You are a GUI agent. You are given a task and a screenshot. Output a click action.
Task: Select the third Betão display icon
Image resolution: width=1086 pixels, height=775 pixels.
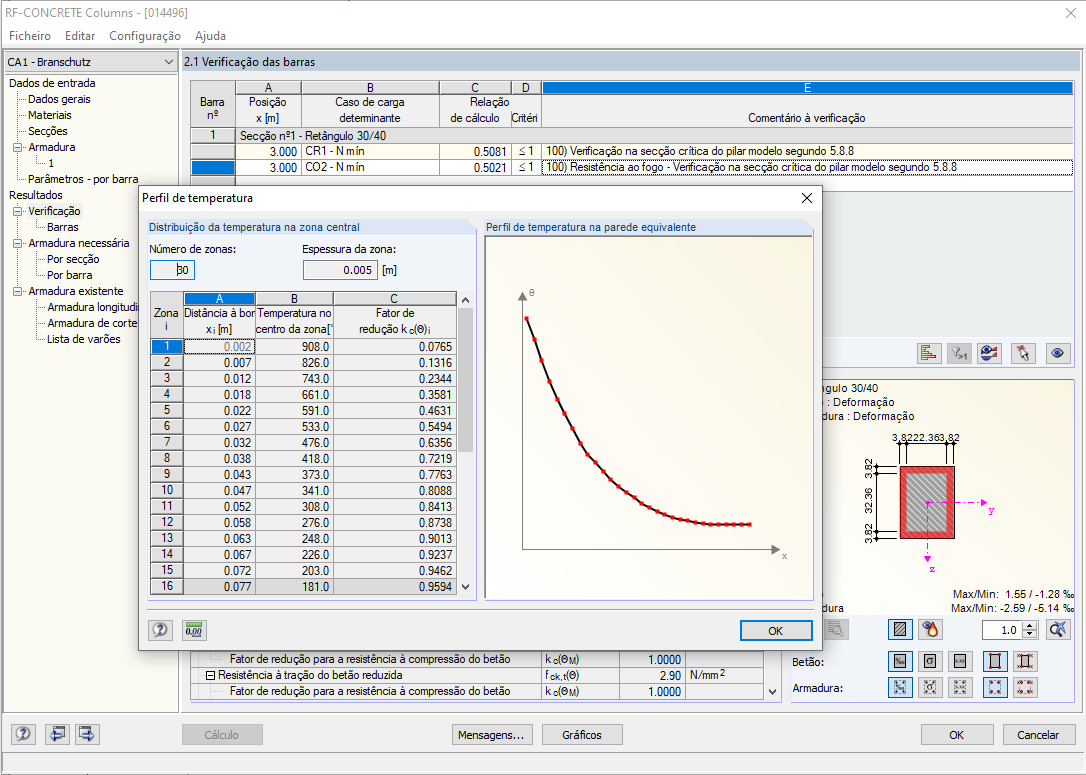click(960, 661)
